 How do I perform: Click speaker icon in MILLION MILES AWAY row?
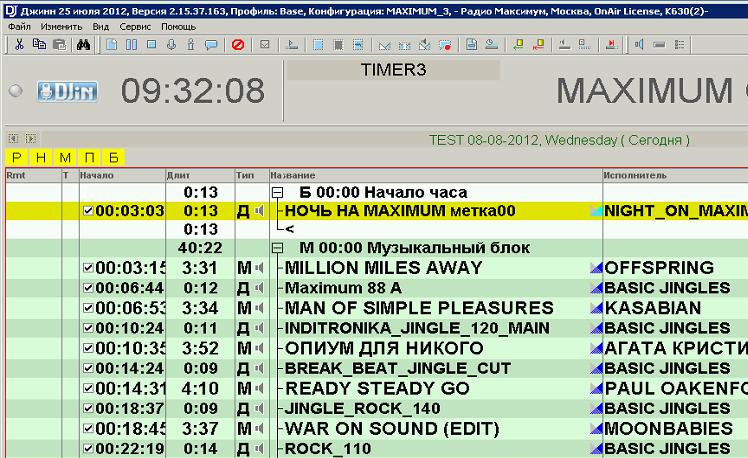click(260, 268)
